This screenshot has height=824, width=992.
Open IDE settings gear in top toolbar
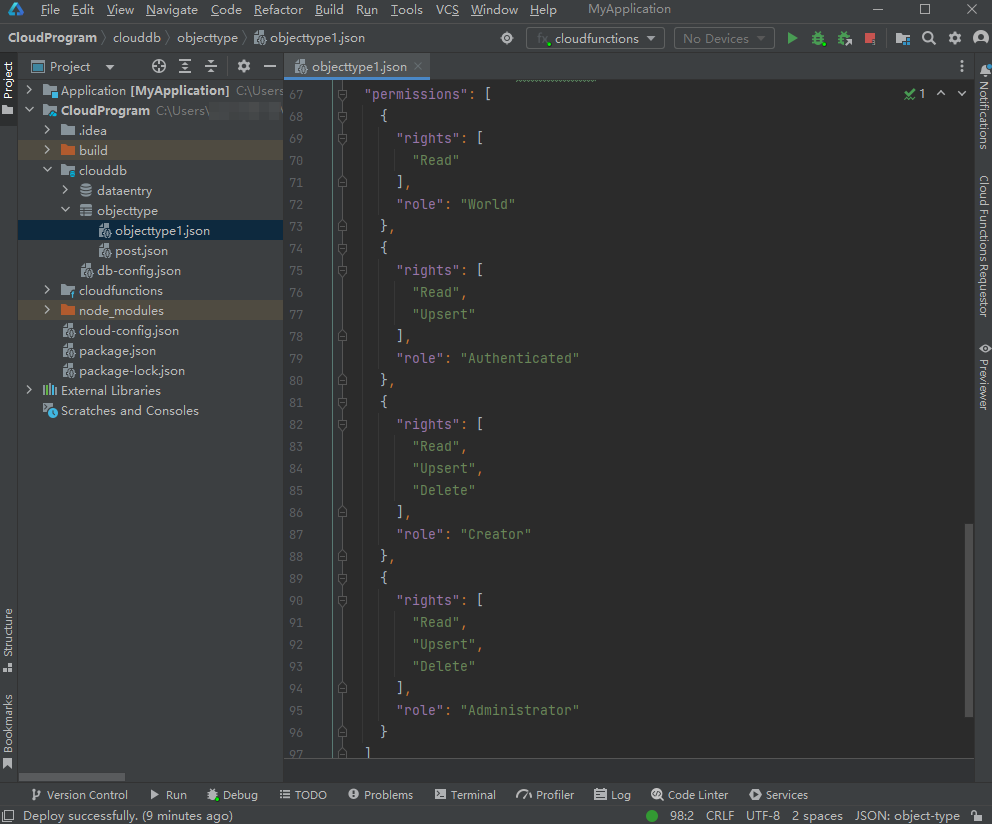pyautogui.click(x=955, y=39)
